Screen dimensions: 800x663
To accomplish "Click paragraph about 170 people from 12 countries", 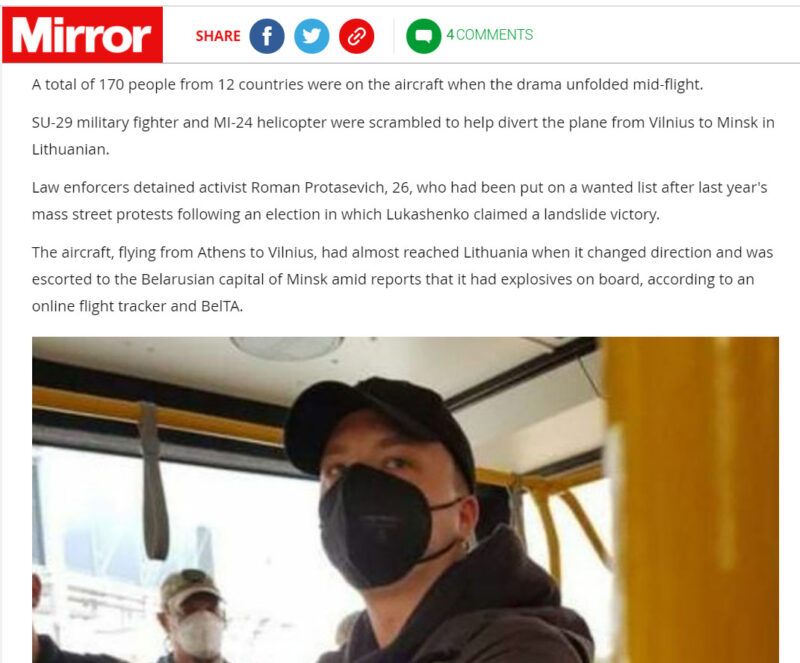I will point(367,84).
